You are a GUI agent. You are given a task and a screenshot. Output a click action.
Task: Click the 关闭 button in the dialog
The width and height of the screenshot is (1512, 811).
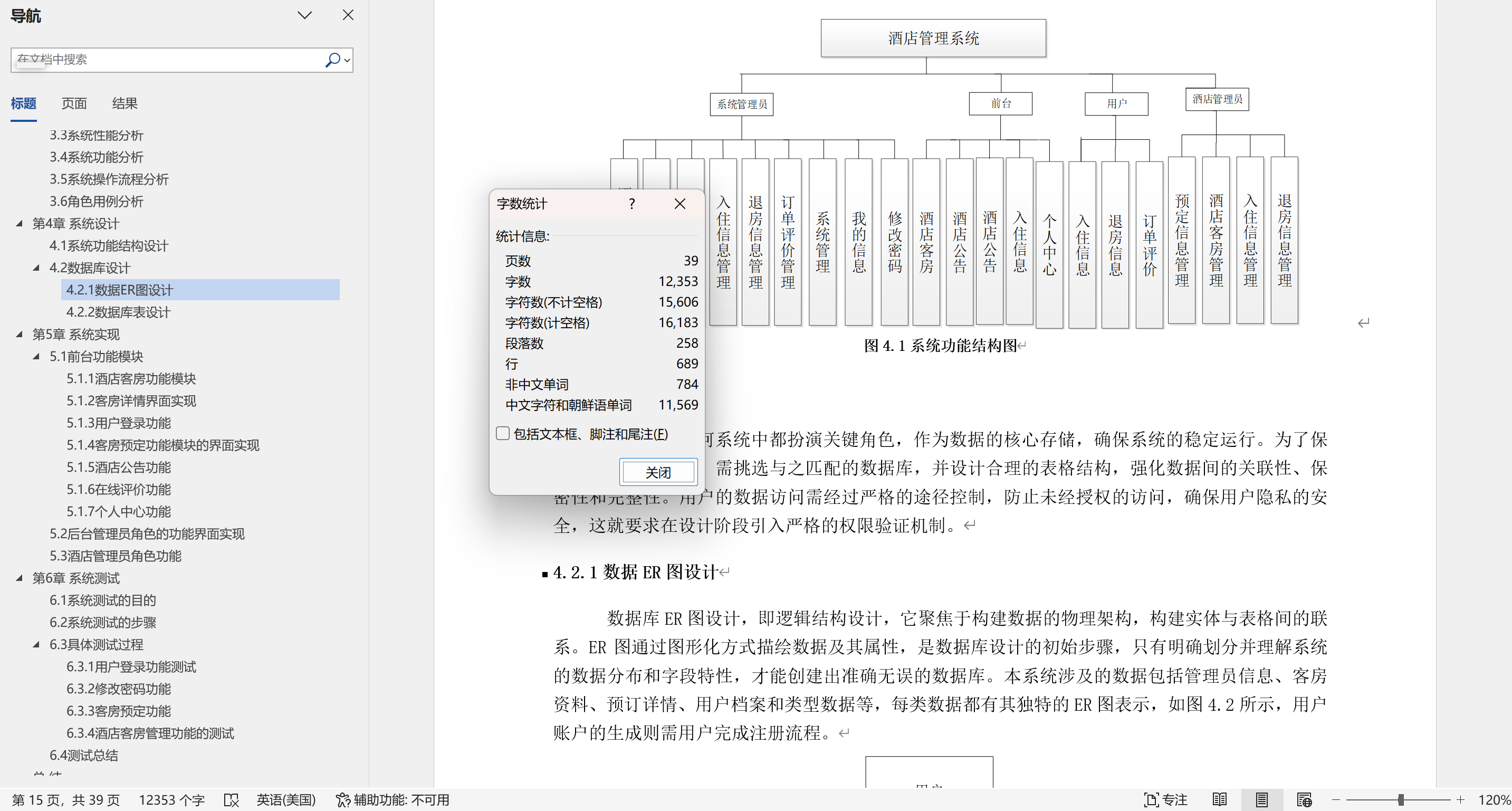click(658, 472)
